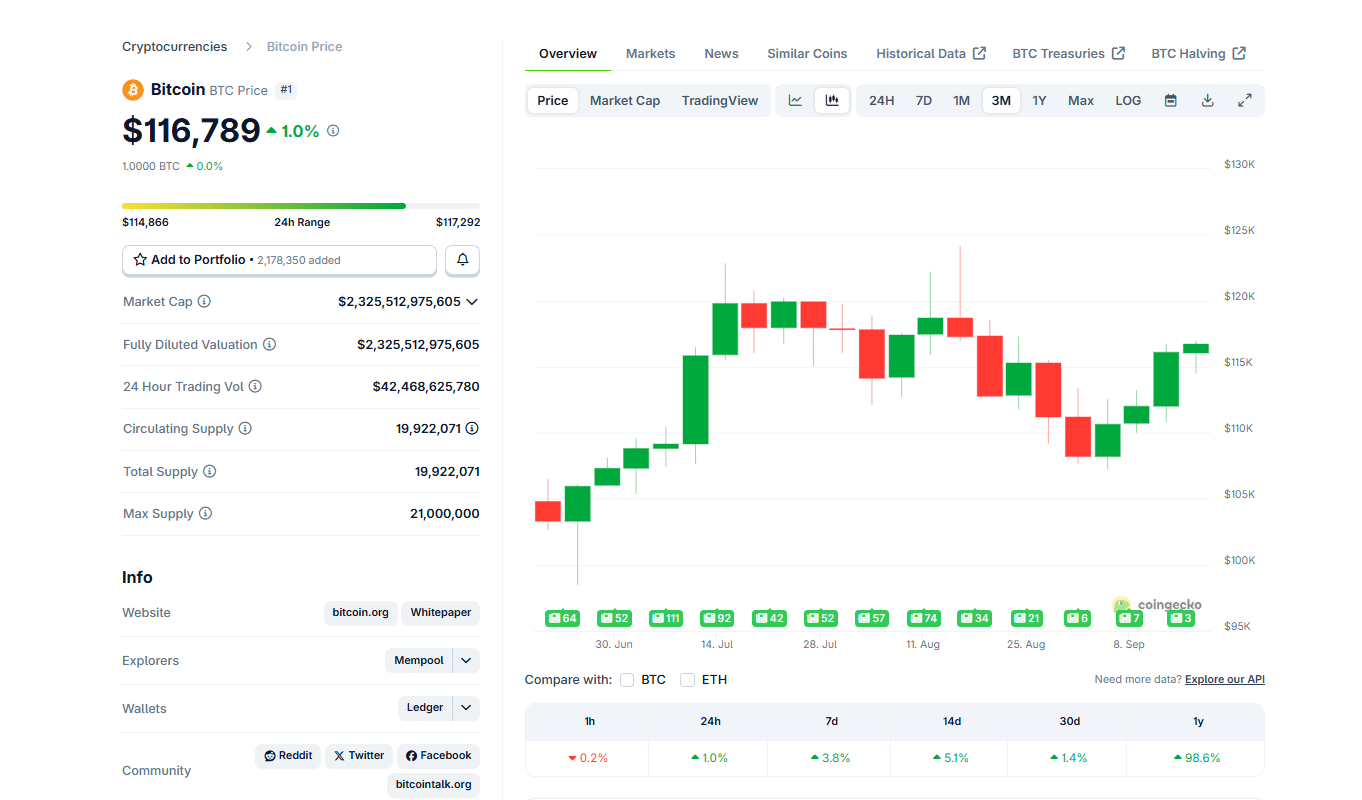Enable BTC comparison checkbox
The width and height of the screenshot is (1362, 800).
click(x=627, y=680)
